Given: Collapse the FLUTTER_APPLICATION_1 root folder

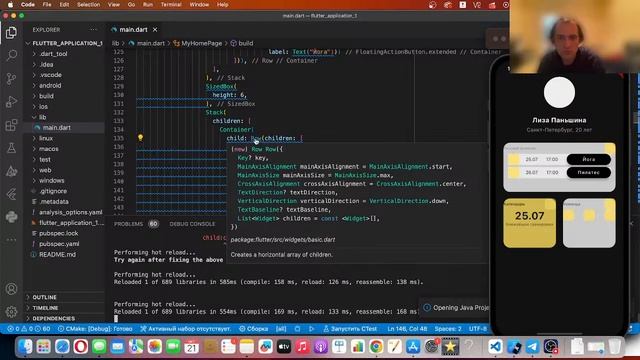Looking at the screenshot, I should [64, 43].
